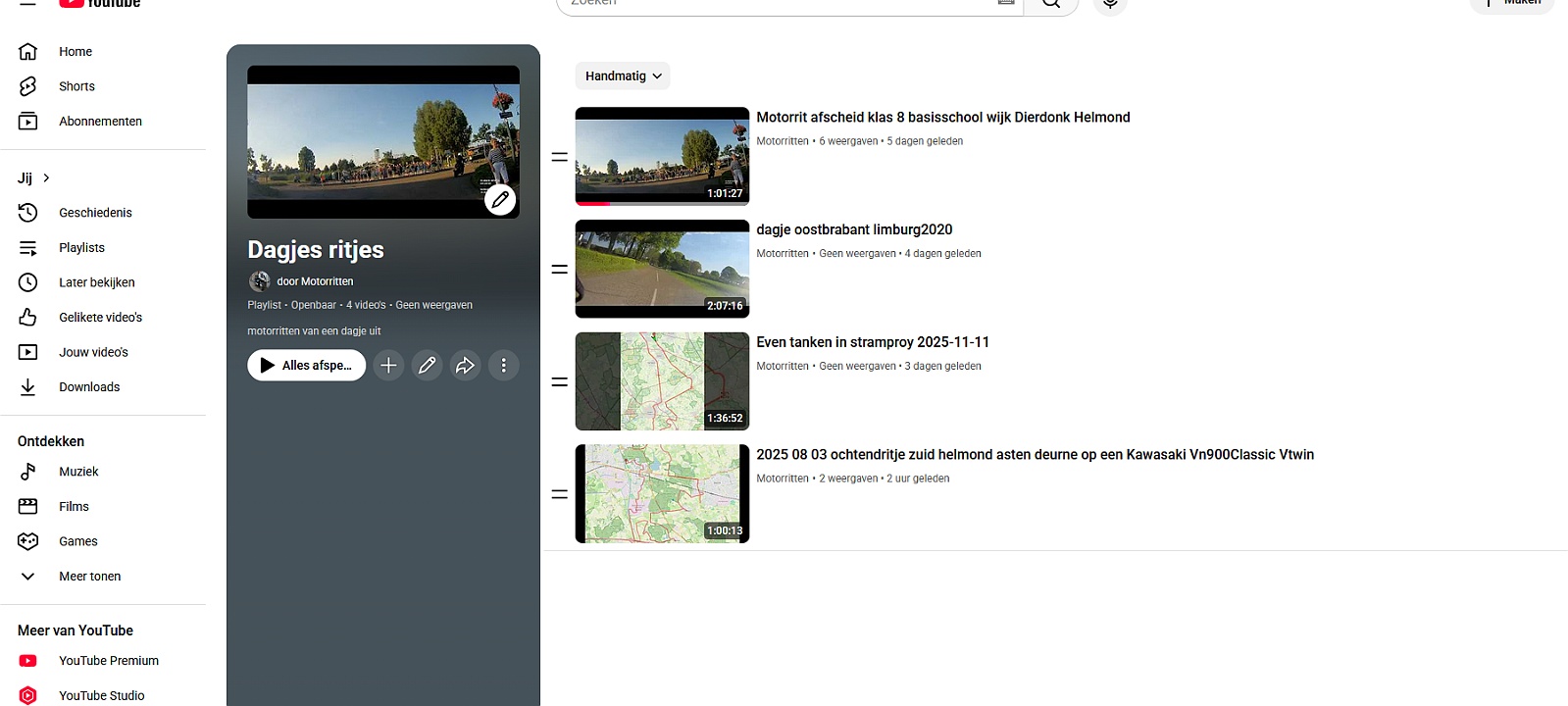The height and width of the screenshot is (706, 1568).
Task: Follow the 'door Motorritten' channel link
Action: point(315,281)
